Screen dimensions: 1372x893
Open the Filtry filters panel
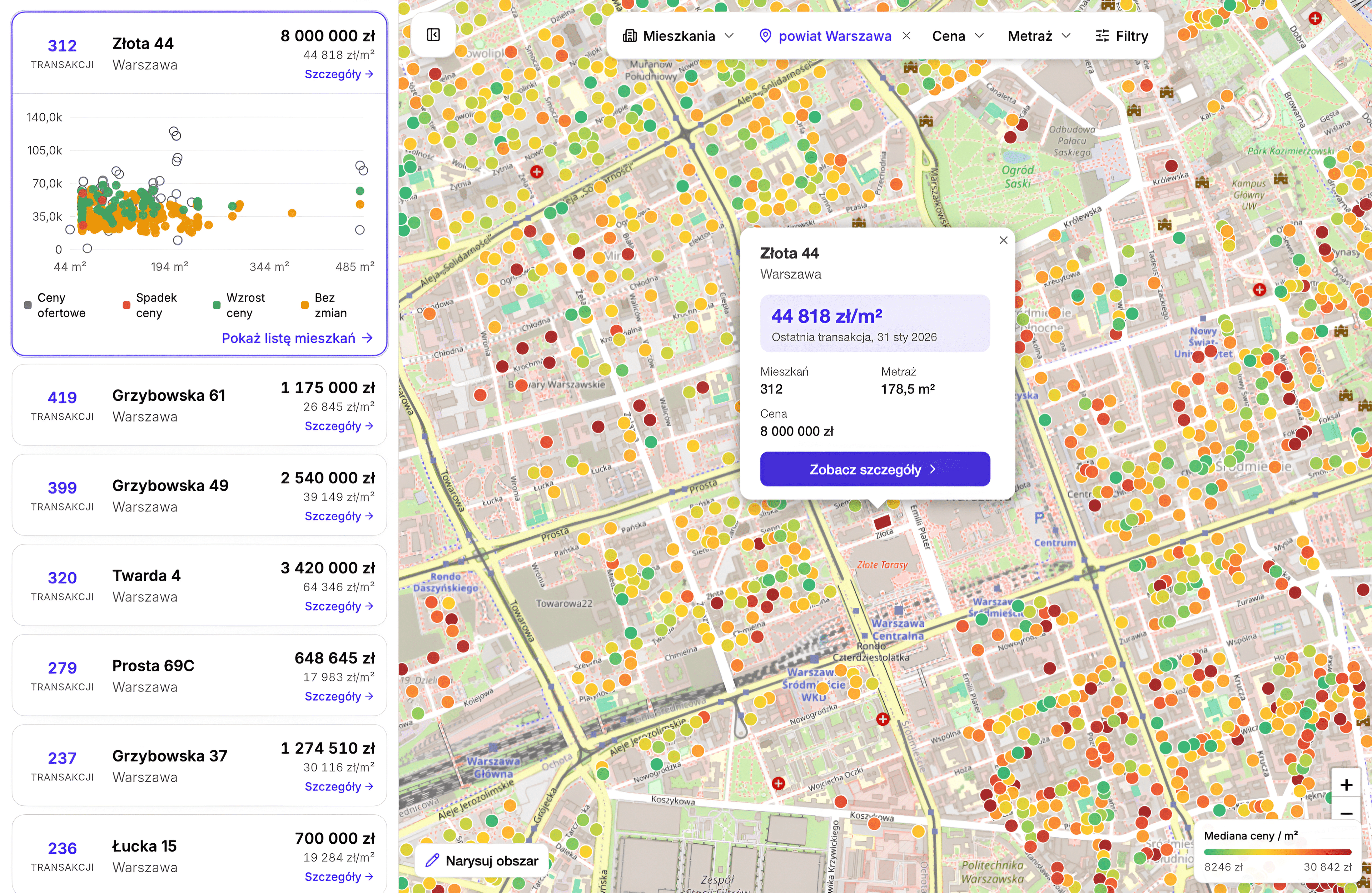tap(1122, 36)
